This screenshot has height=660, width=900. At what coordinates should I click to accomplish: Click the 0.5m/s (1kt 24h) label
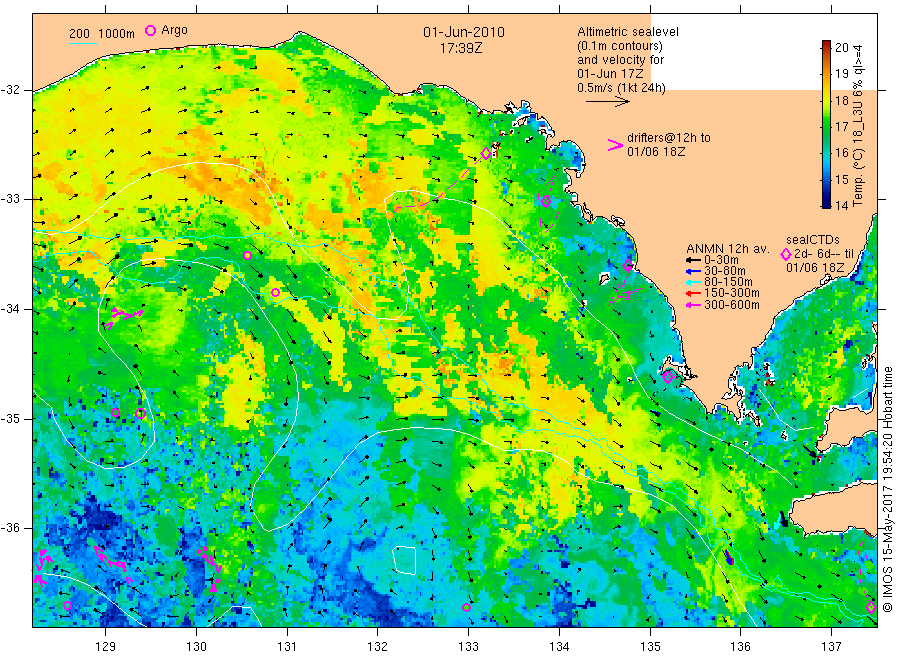(x=622, y=88)
